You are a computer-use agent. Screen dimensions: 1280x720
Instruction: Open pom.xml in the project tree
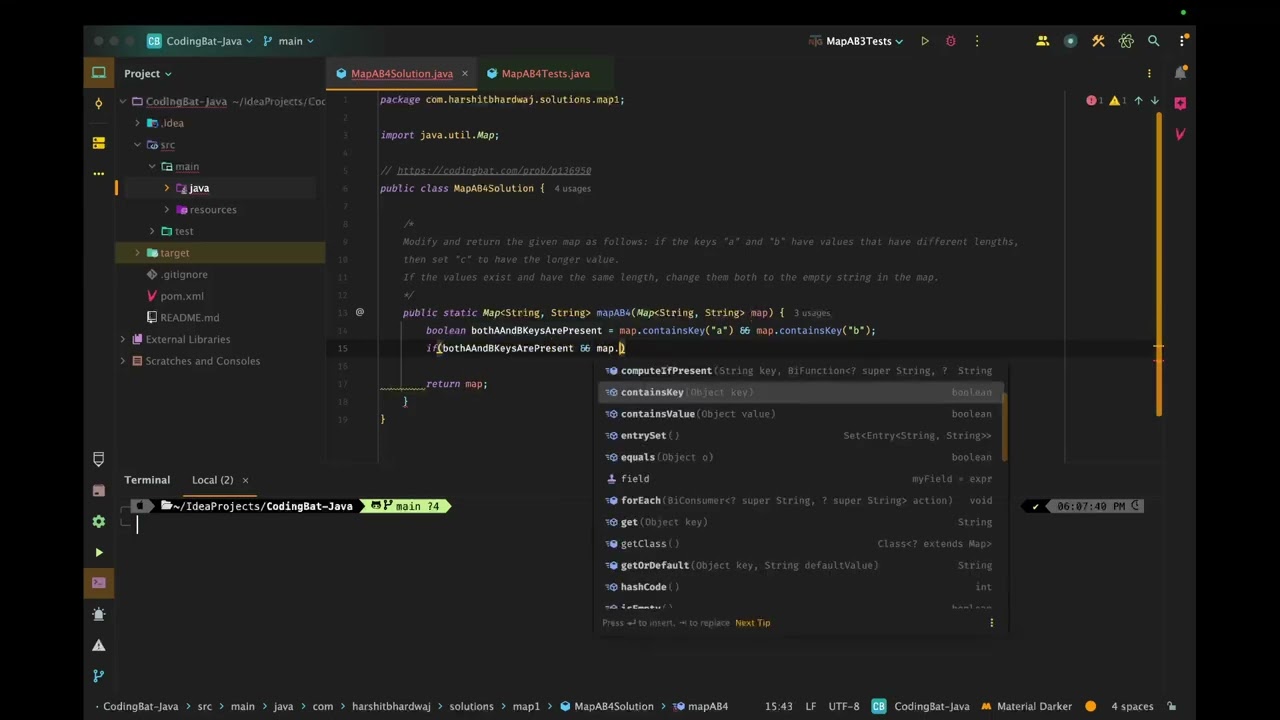click(x=181, y=296)
